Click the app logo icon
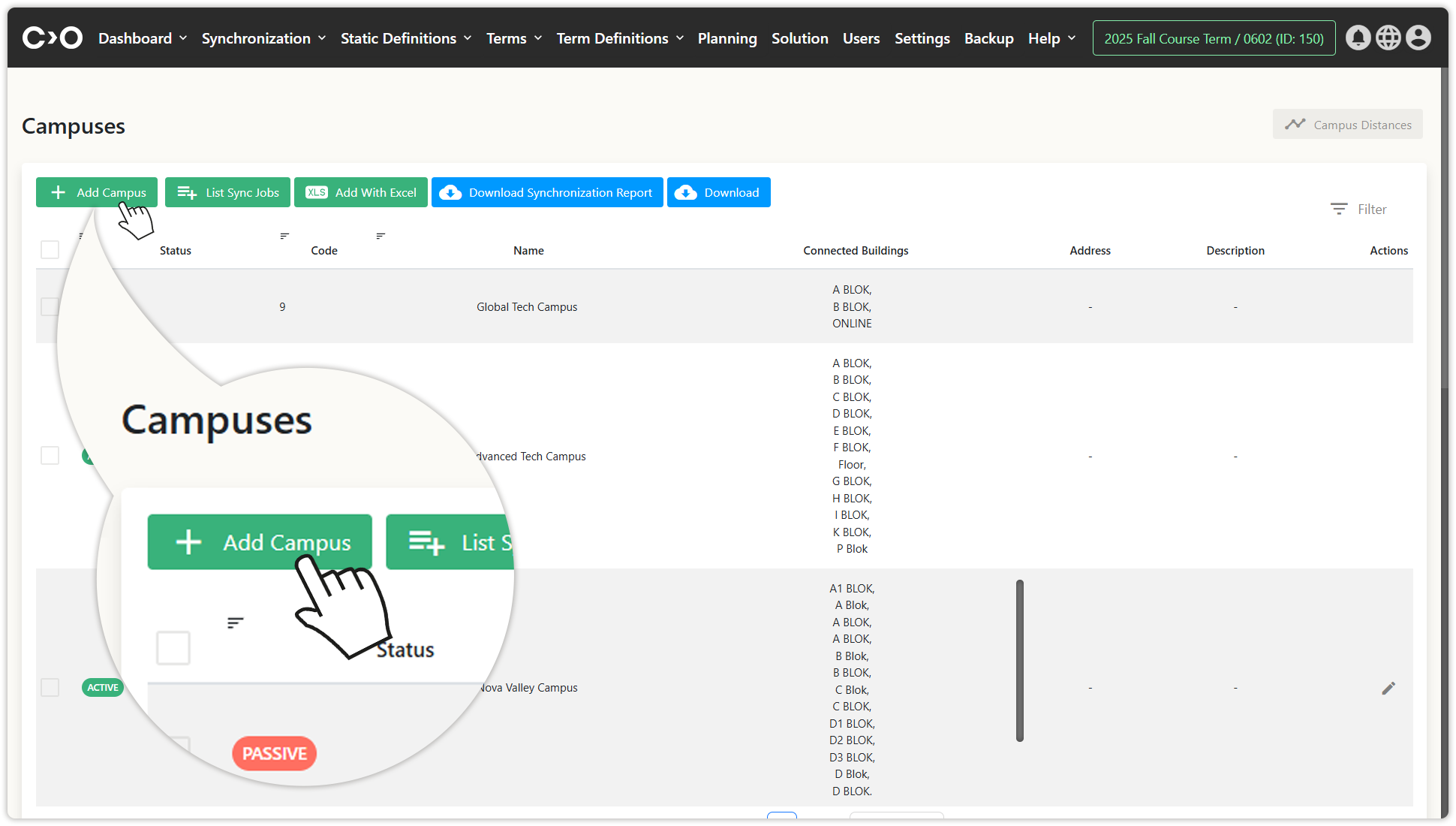The height and width of the screenshot is (826, 1456). [x=52, y=38]
